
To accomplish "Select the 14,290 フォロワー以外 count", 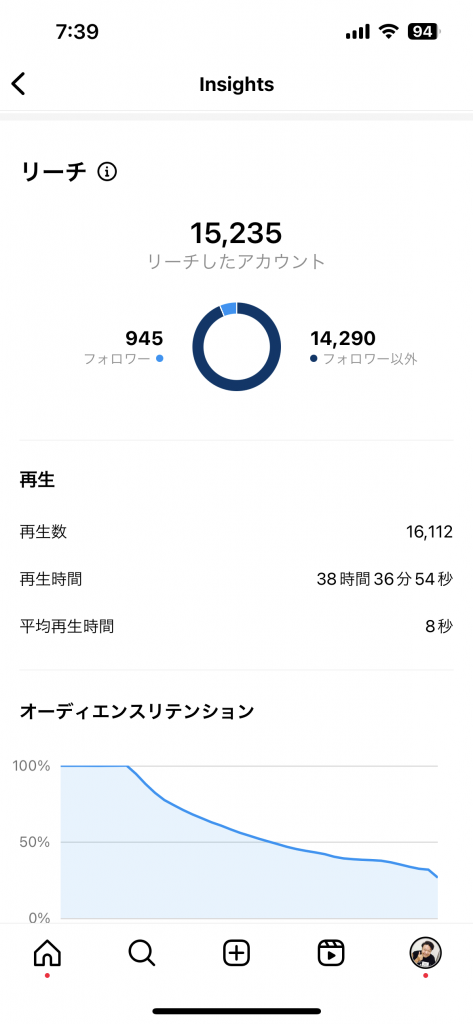I will coord(363,347).
